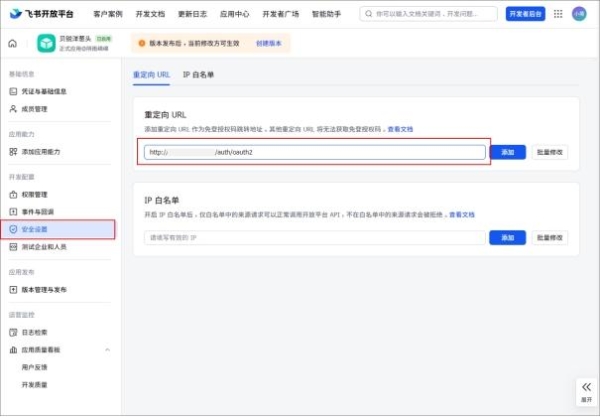
Task: Go to home via the house icon
Action: pos(13,43)
